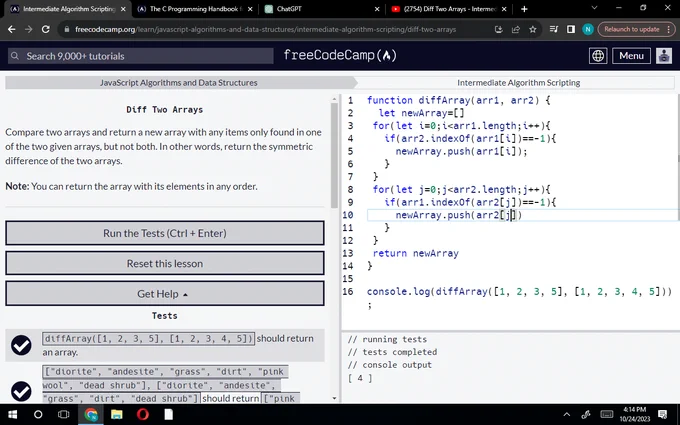This screenshot has width=680, height=425.
Task: Open the media control icon in toolbar
Action: [554, 29]
